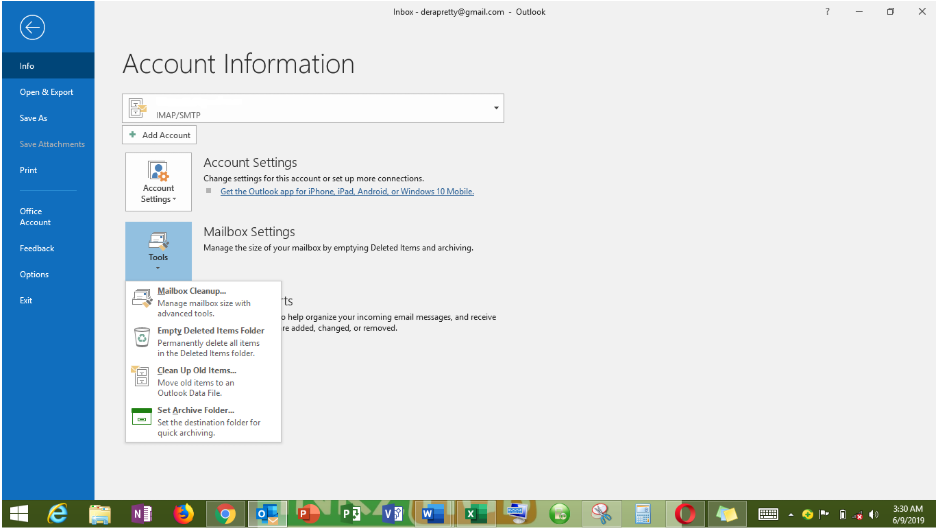Open Sticky Notes from the taskbar
The image size is (936, 528).
pyautogui.click(x=726, y=514)
